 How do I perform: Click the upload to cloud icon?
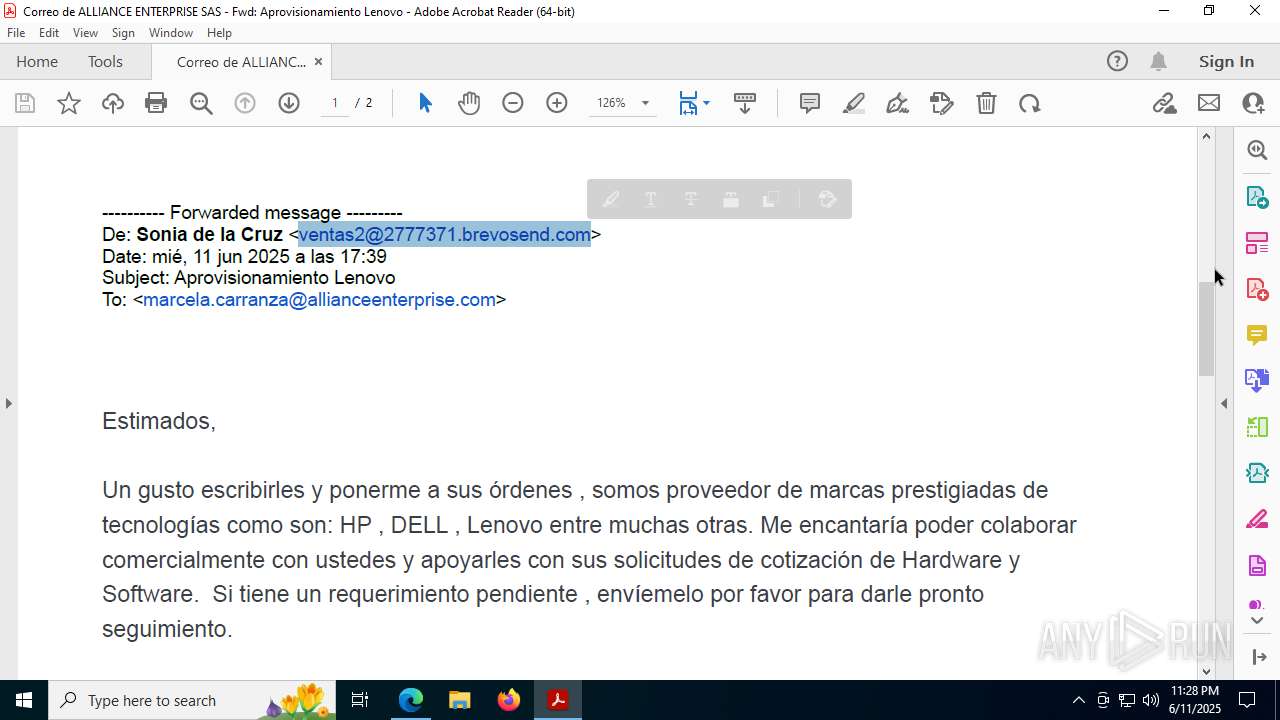(113, 103)
